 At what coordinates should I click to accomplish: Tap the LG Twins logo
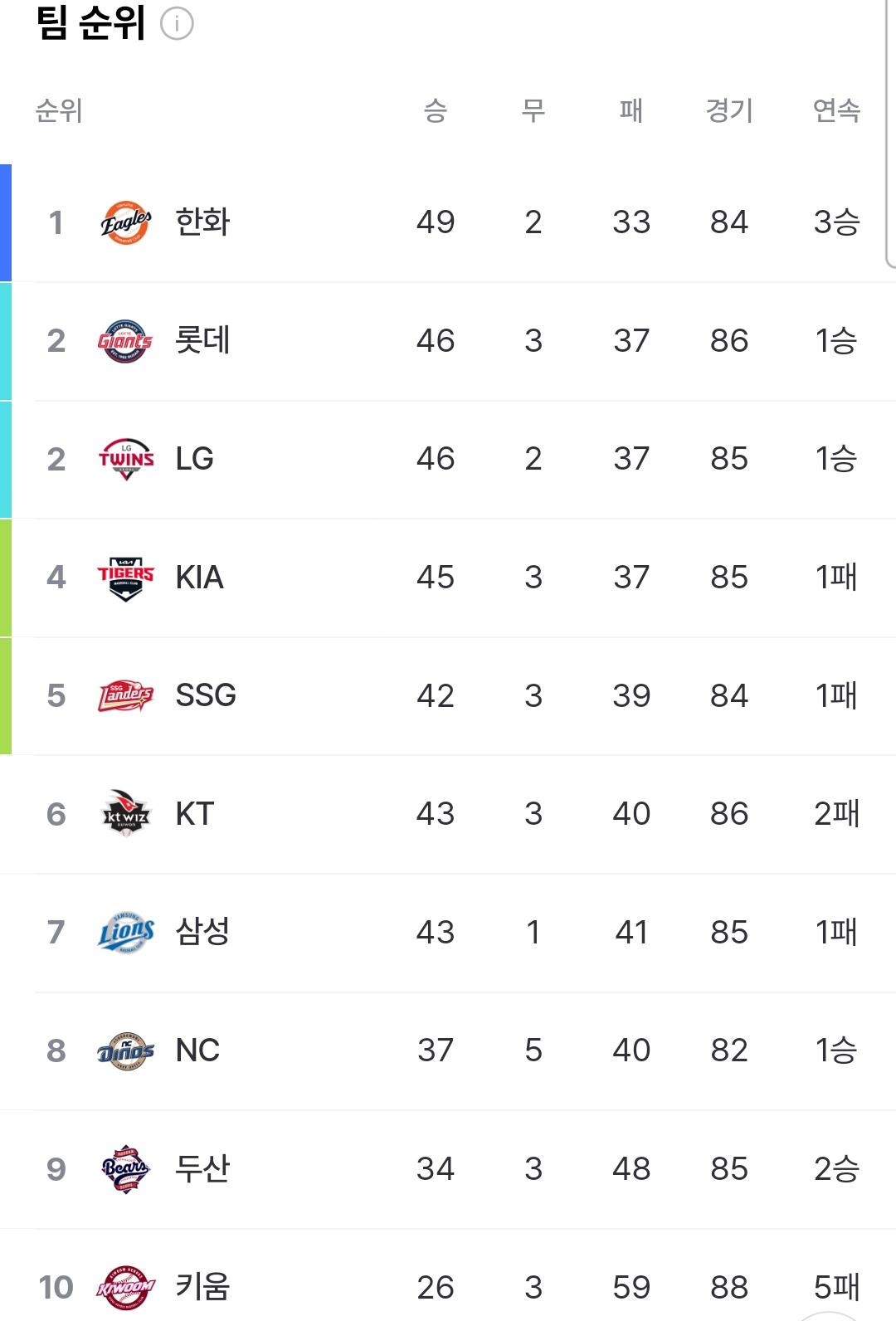[126, 459]
